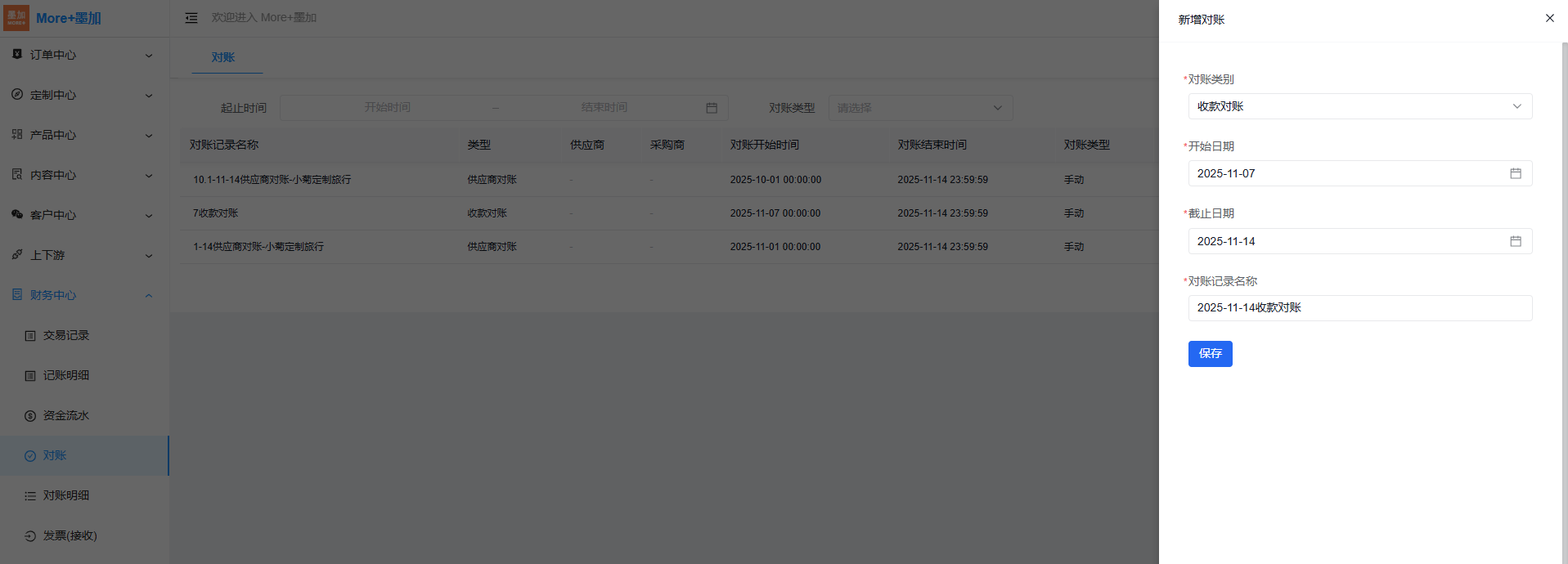Click the More+墨加 logo icon
Viewport: 1568px width, 564px height.
[x=16, y=17]
